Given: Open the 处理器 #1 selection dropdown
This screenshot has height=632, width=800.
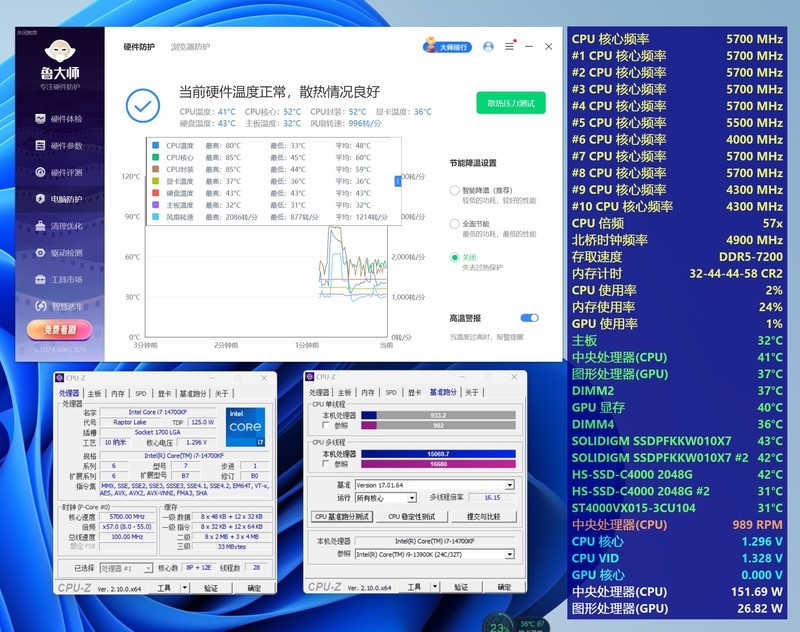Looking at the screenshot, I should tap(126, 568).
